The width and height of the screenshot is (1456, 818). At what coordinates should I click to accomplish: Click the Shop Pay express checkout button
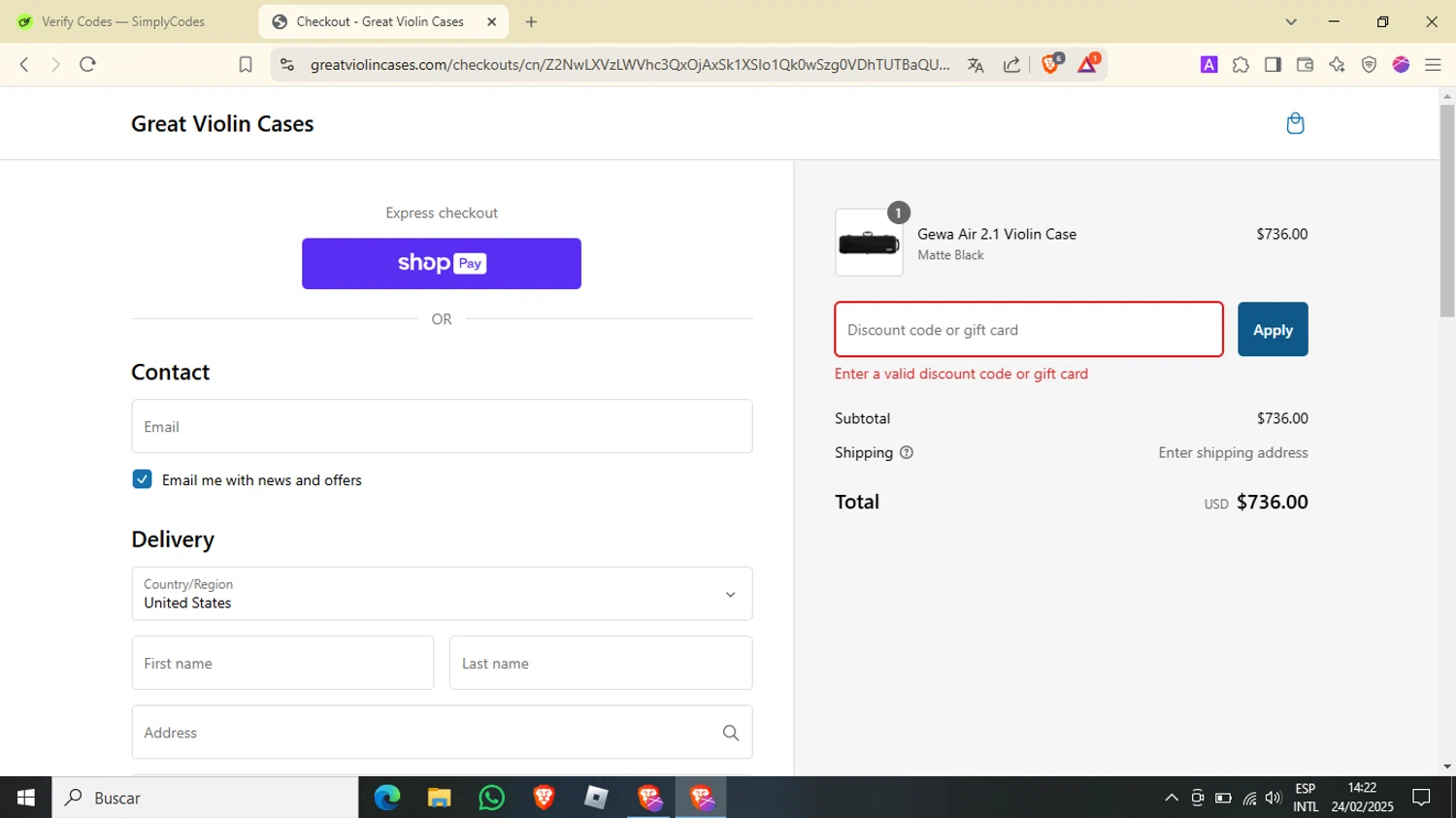(x=442, y=263)
